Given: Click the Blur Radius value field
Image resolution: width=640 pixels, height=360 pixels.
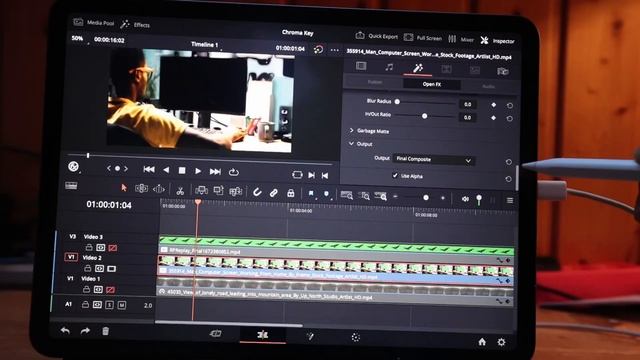Looking at the screenshot, I should [x=468, y=104].
